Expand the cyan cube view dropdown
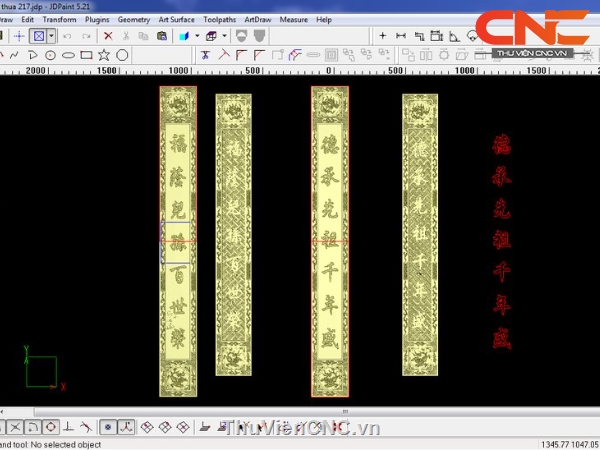The width and height of the screenshot is (600, 450). click(x=197, y=36)
